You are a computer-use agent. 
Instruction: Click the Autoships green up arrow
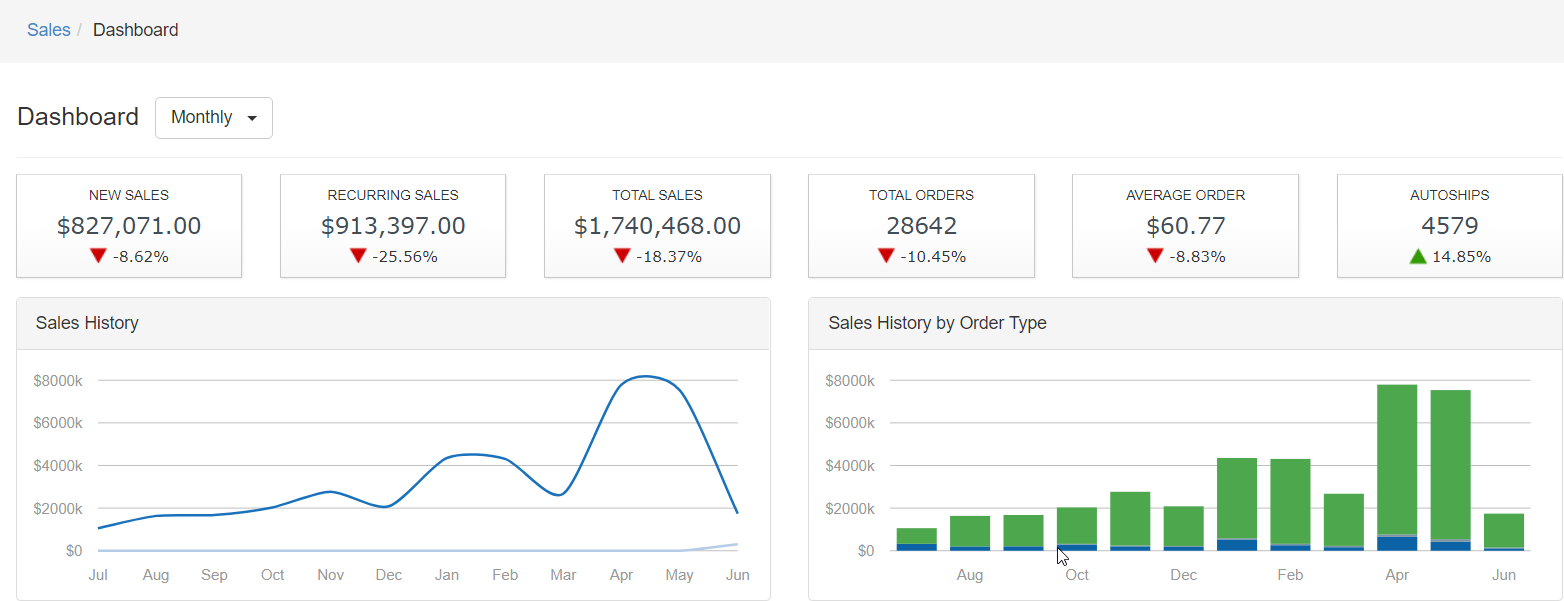[x=1418, y=256]
